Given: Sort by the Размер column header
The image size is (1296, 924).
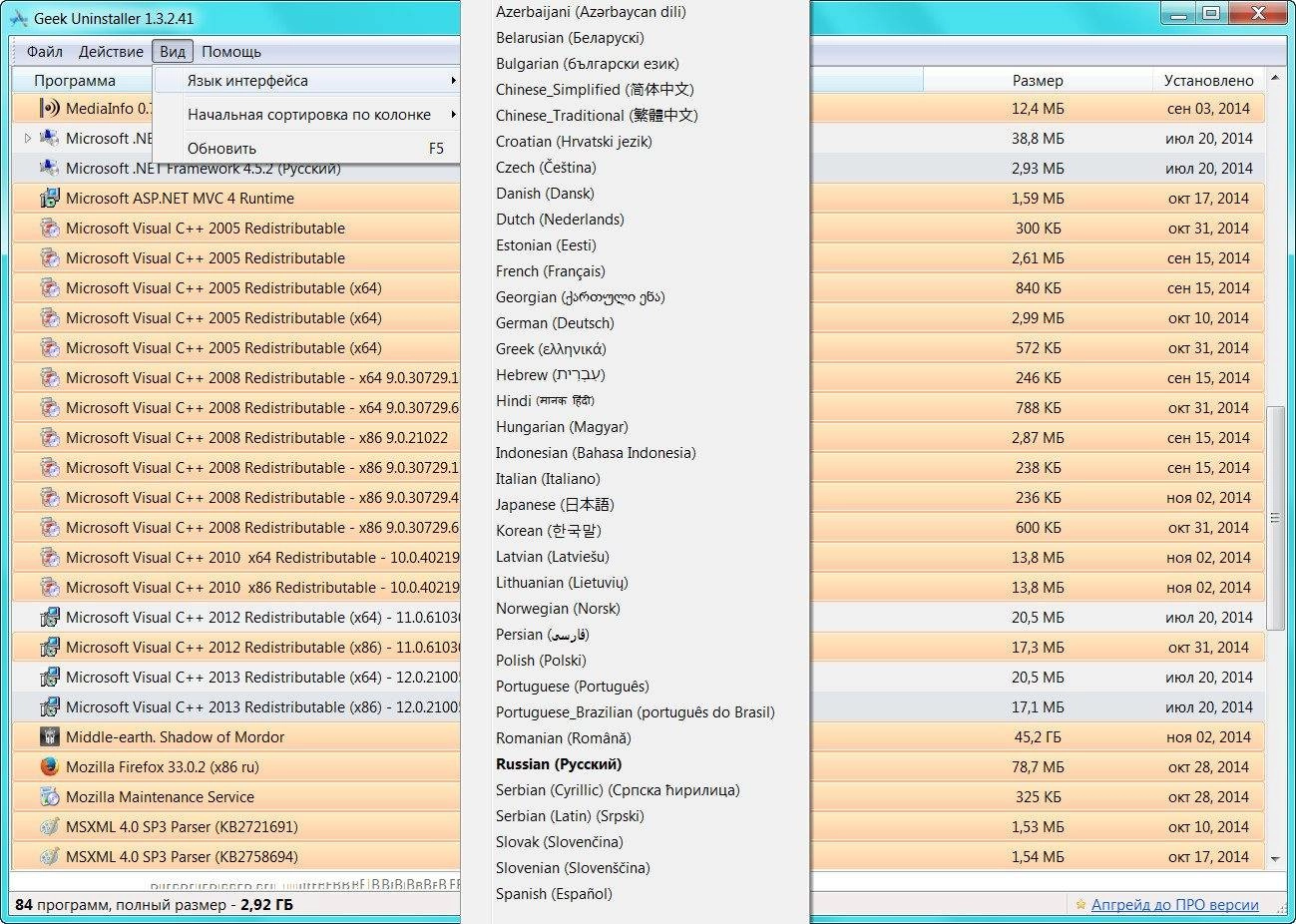Looking at the screenshot, I should (x=1038, y=81).
